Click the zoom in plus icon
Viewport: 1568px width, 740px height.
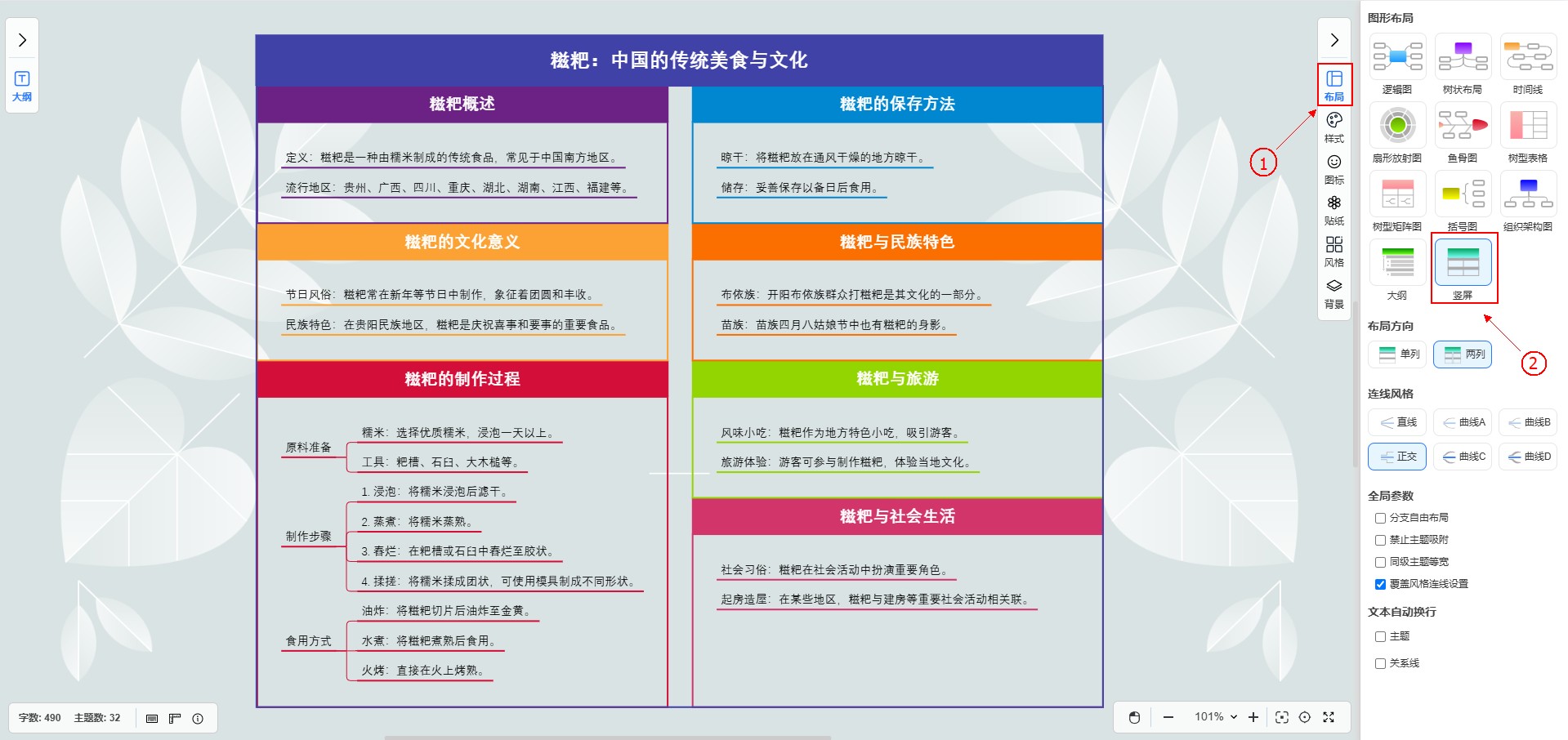(1253, 717)
